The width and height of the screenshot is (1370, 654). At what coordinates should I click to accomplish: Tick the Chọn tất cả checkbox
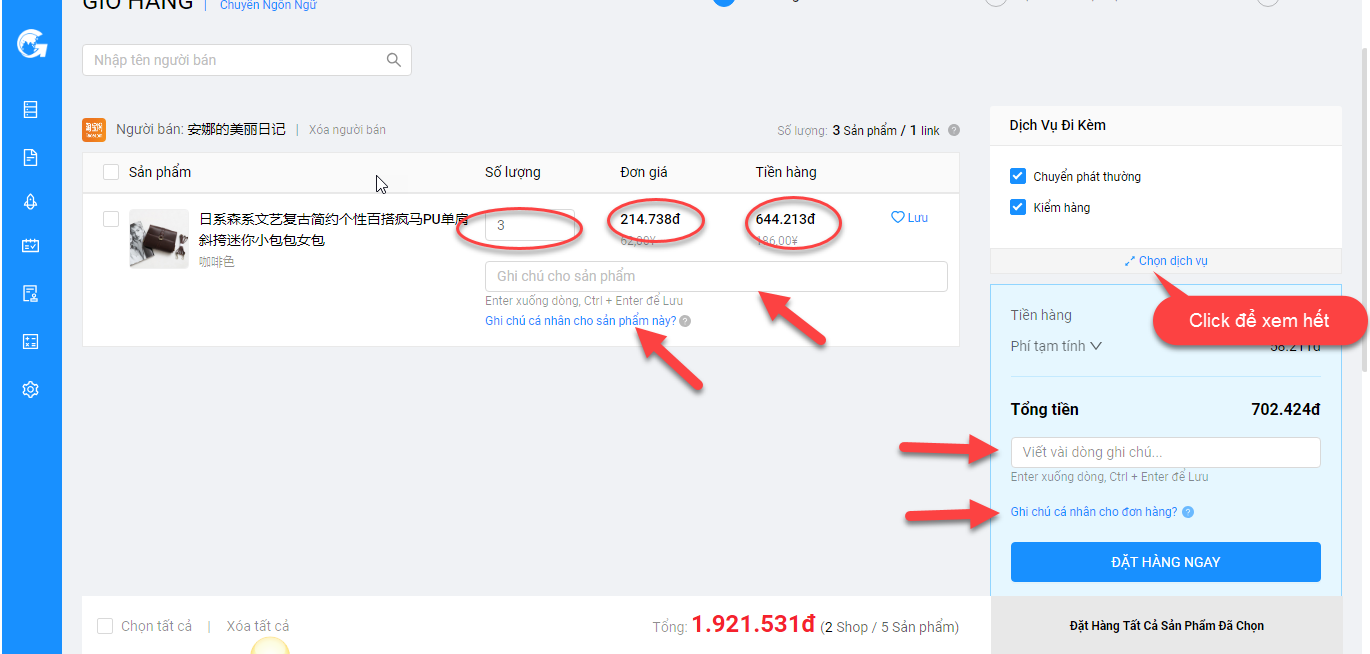pos(105,626)
